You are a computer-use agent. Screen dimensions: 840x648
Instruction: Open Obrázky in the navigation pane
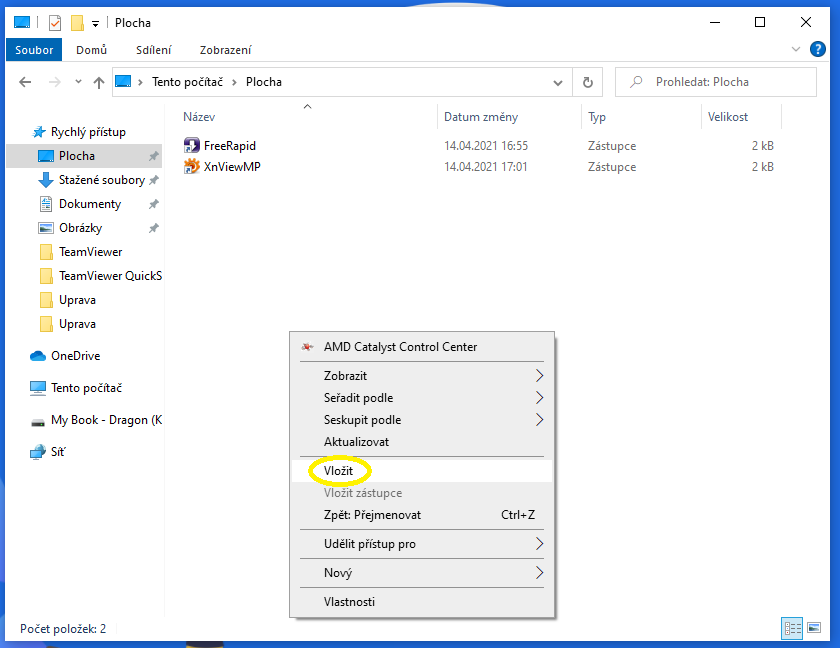80,228
